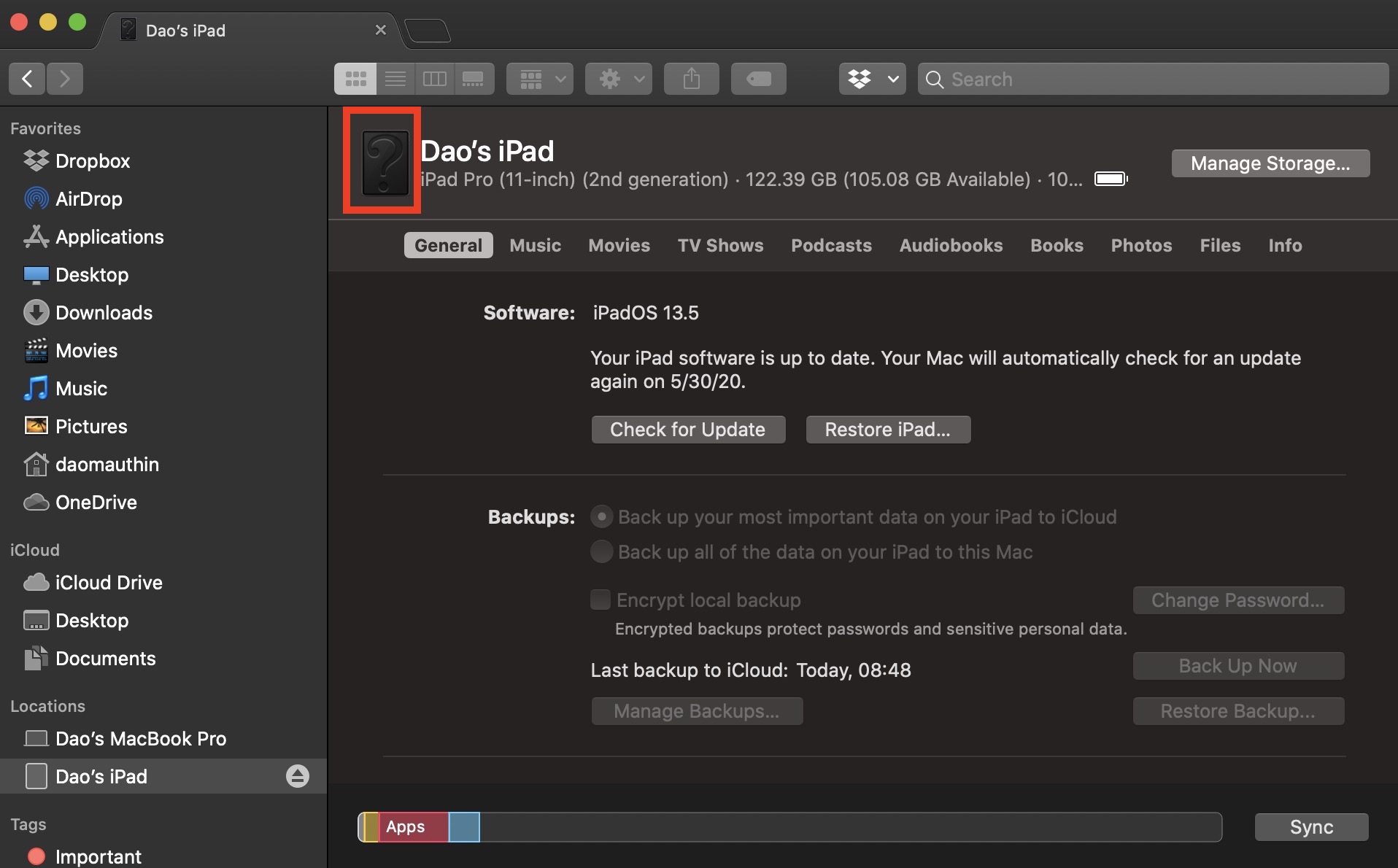Click the Search field
1398x868 pixels.
click(x=1153, y=79)
